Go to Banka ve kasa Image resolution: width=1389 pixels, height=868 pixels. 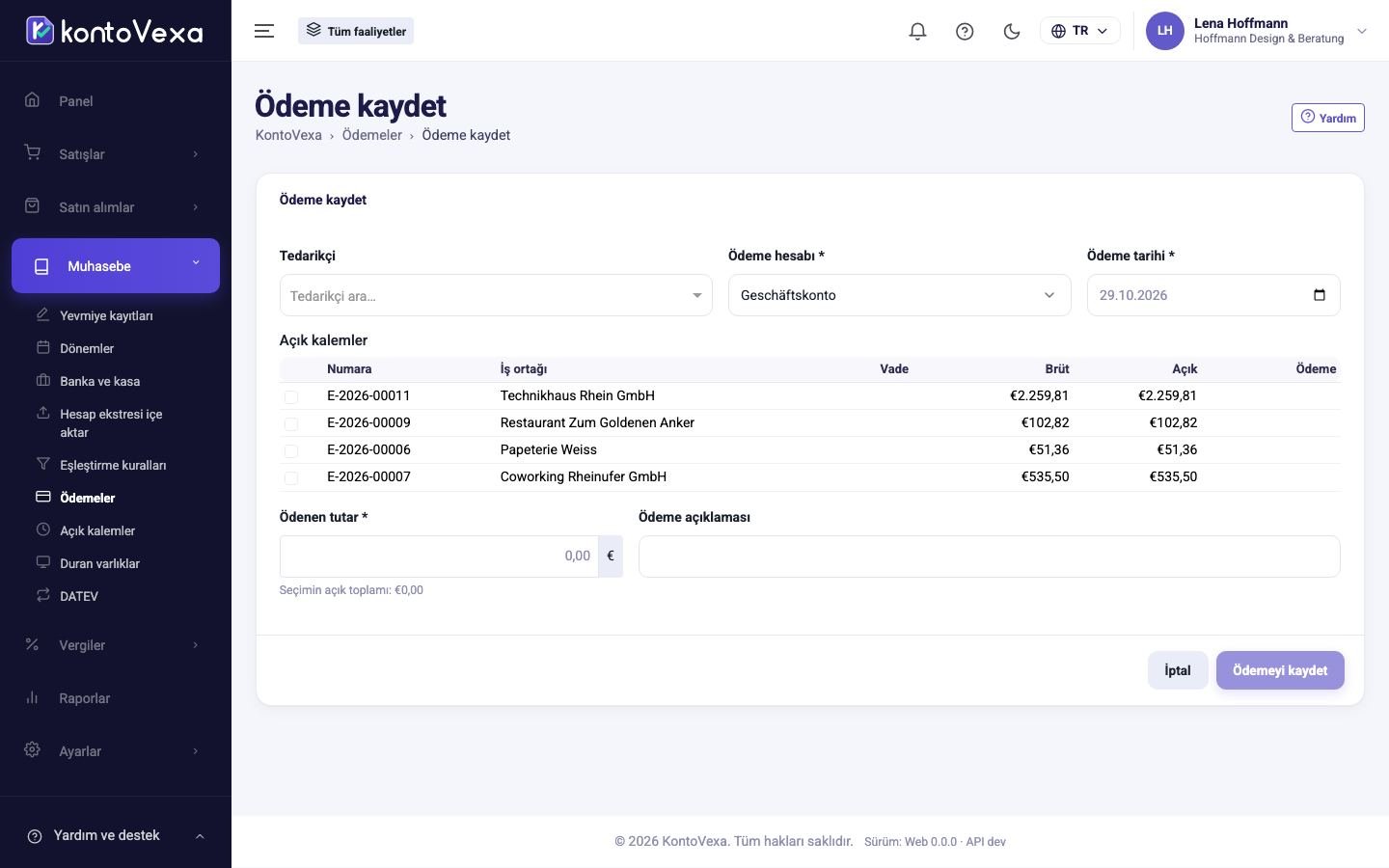[x=99, y=381]
